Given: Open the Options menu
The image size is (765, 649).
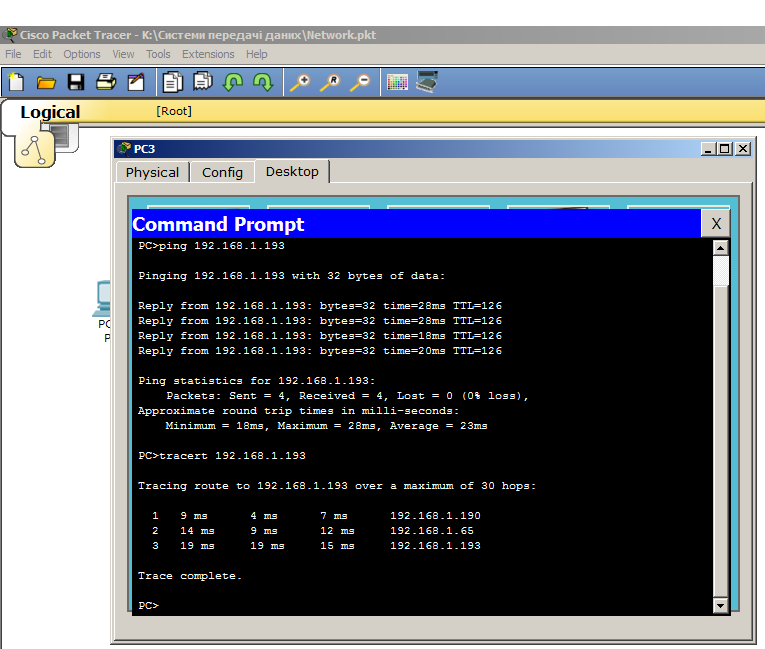Looking at the screenshot, I should 82,54.
